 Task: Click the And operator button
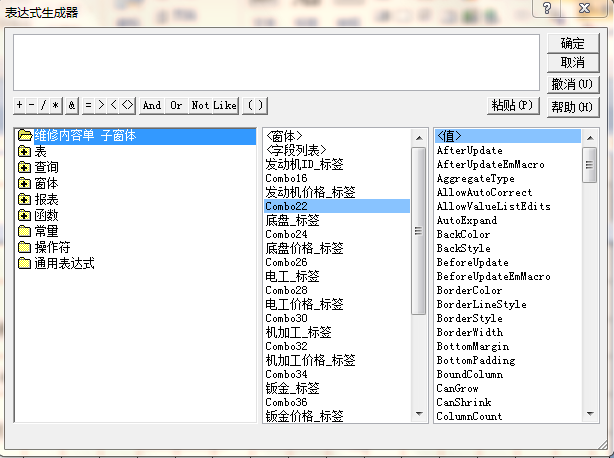pyautogui.click(x=151, y=105)
